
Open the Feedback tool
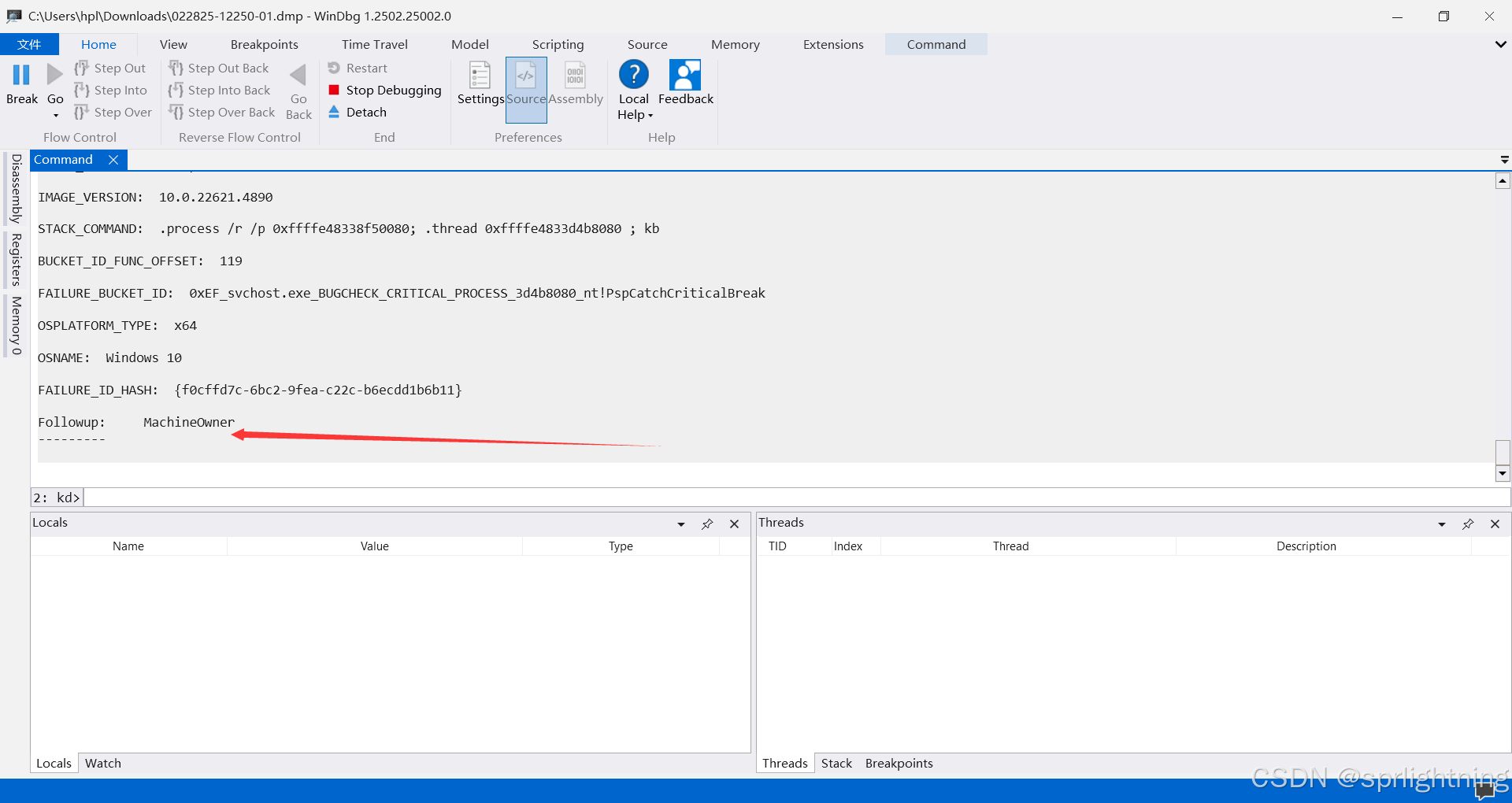pyautogui.click(x=685, y=83)
